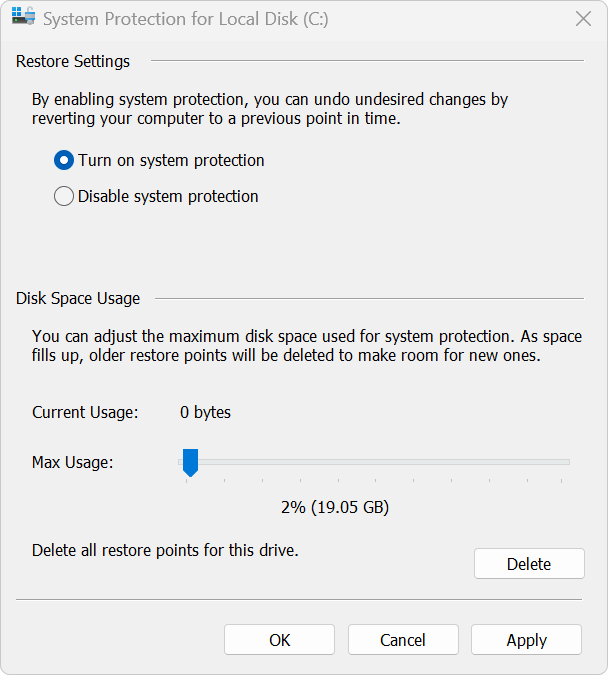Click the 'Disk Space Usage' heading
Image resolution: width=608 pixels, height=675 pixels.
78,298
